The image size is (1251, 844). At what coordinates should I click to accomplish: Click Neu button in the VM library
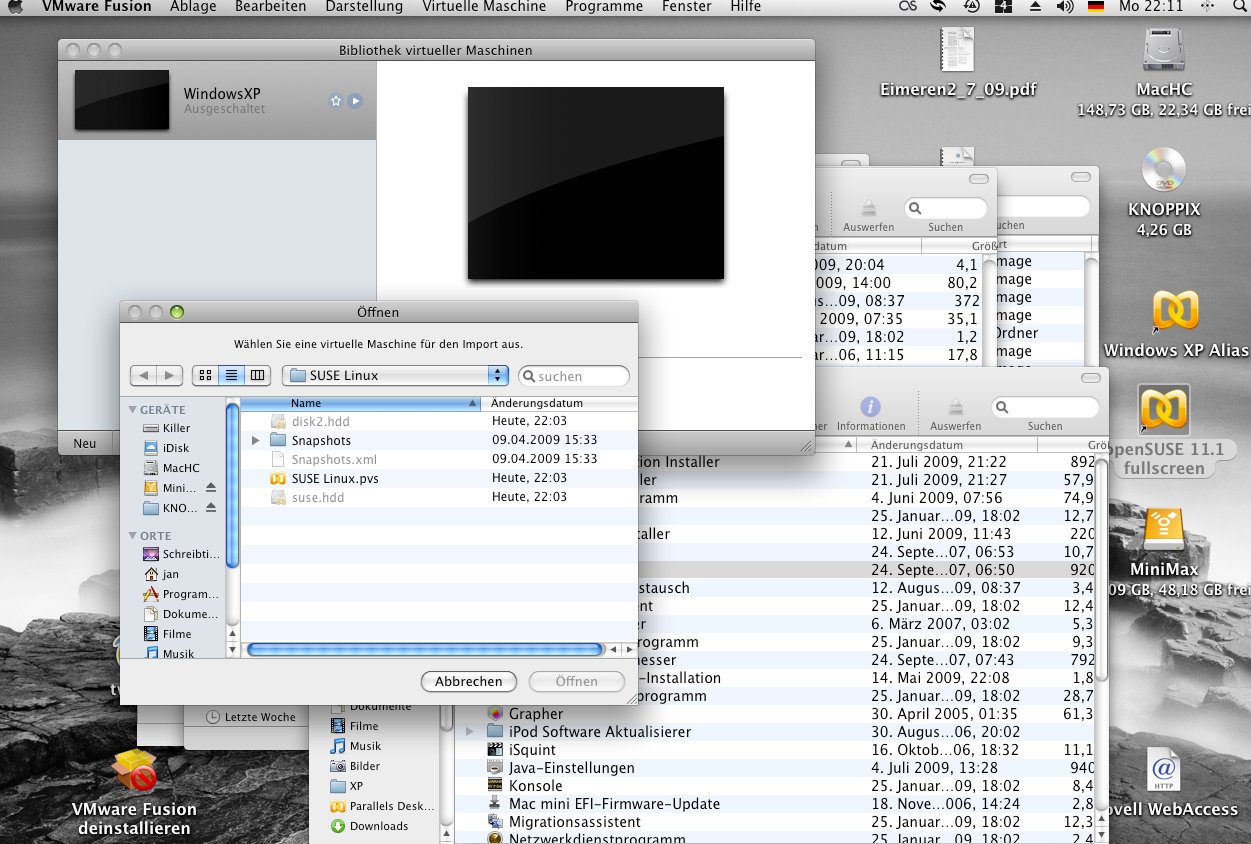pyautogui.click(x=85, y=444)
